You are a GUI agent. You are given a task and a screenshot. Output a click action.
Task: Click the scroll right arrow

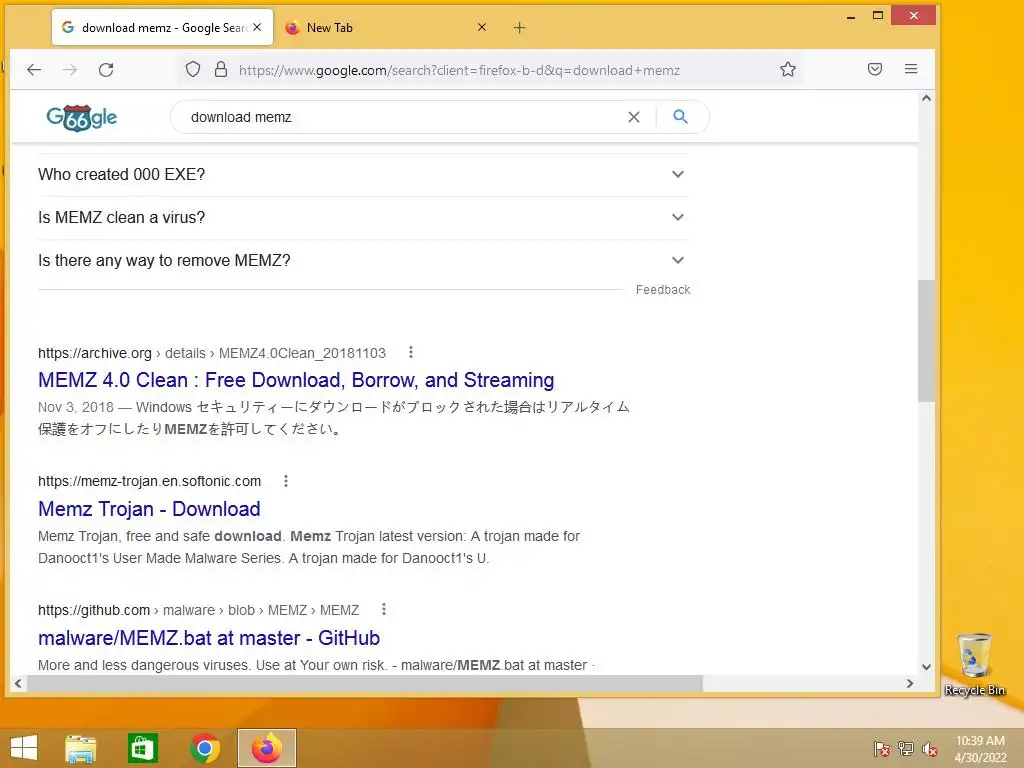(x=910, y=684)
